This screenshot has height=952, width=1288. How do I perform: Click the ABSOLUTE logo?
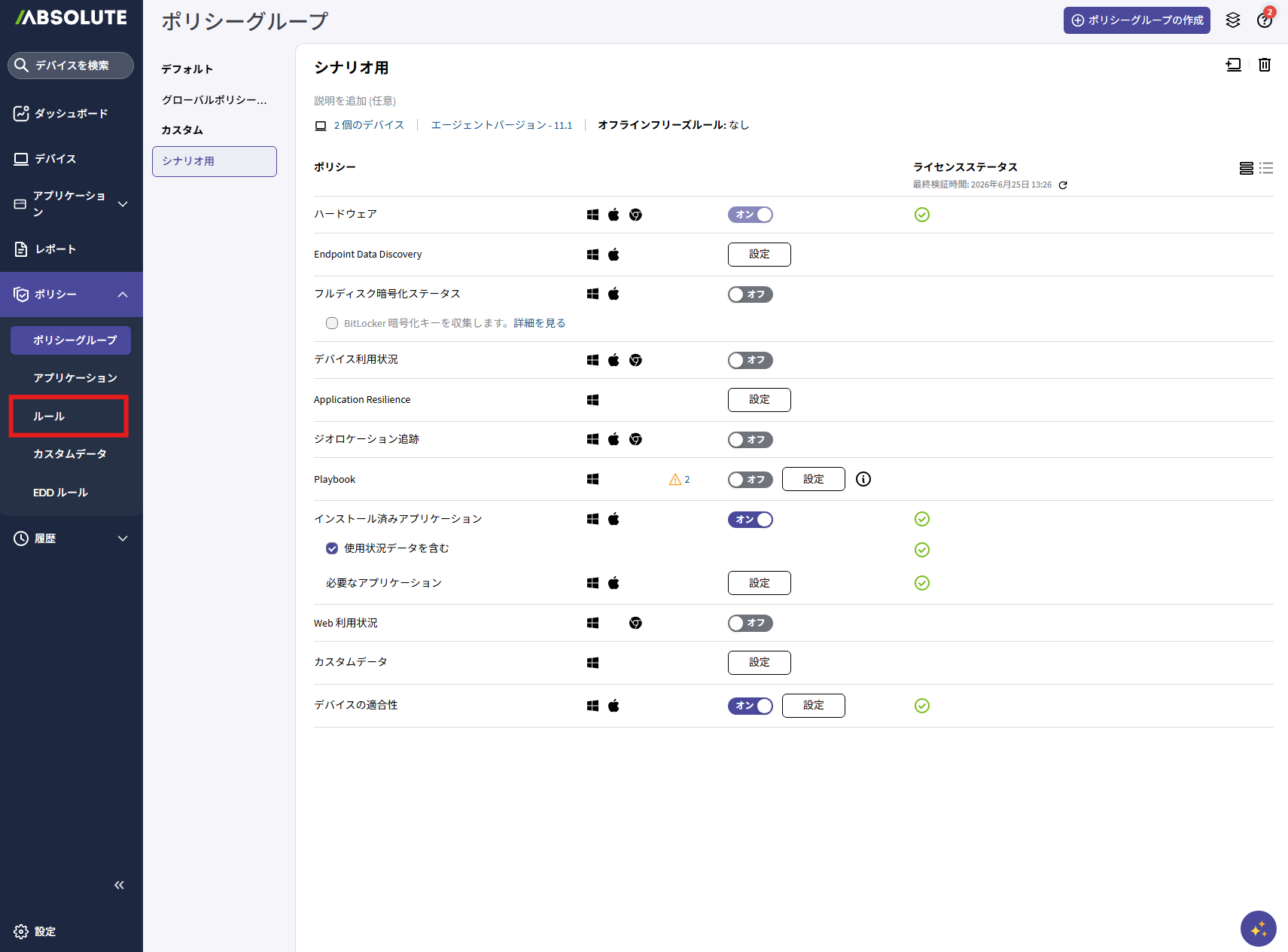(72, 17)
